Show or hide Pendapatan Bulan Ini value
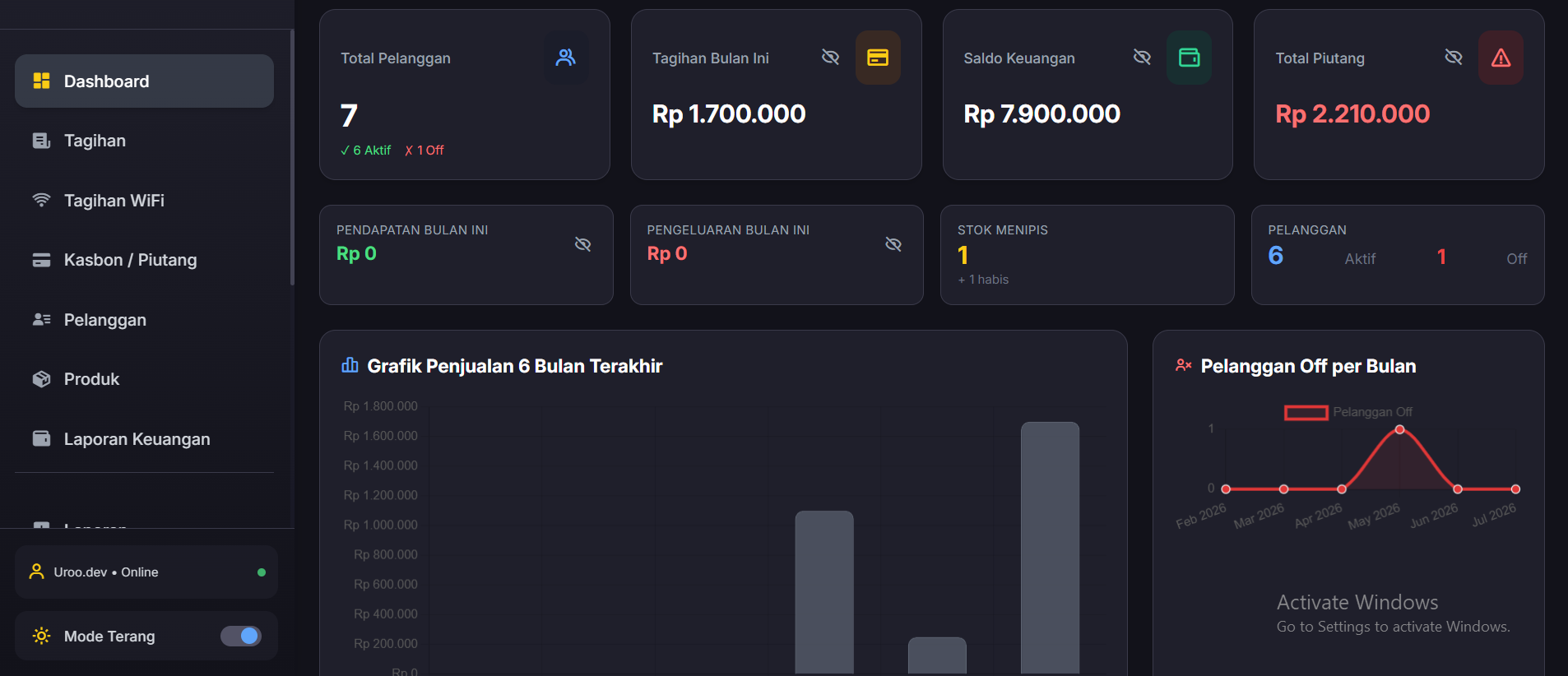Screen dimensions: 1568x676 coord(583,244)
